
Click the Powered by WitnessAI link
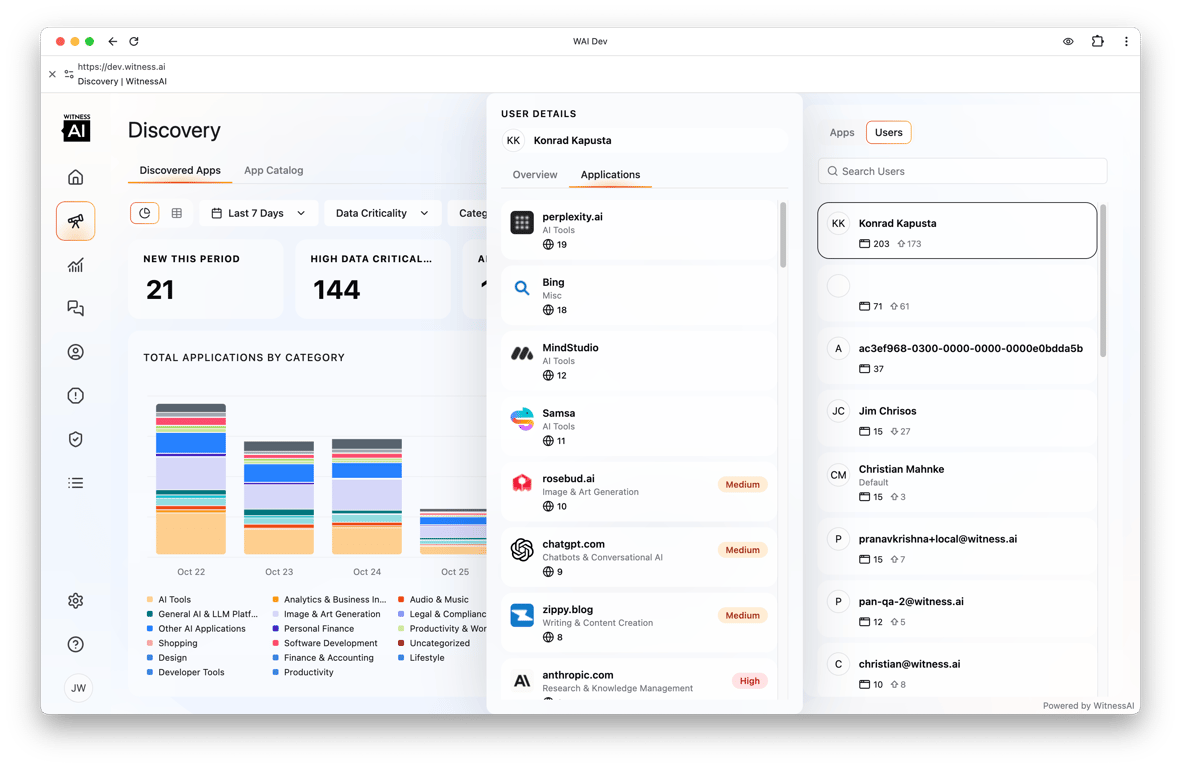[1088, 706]
